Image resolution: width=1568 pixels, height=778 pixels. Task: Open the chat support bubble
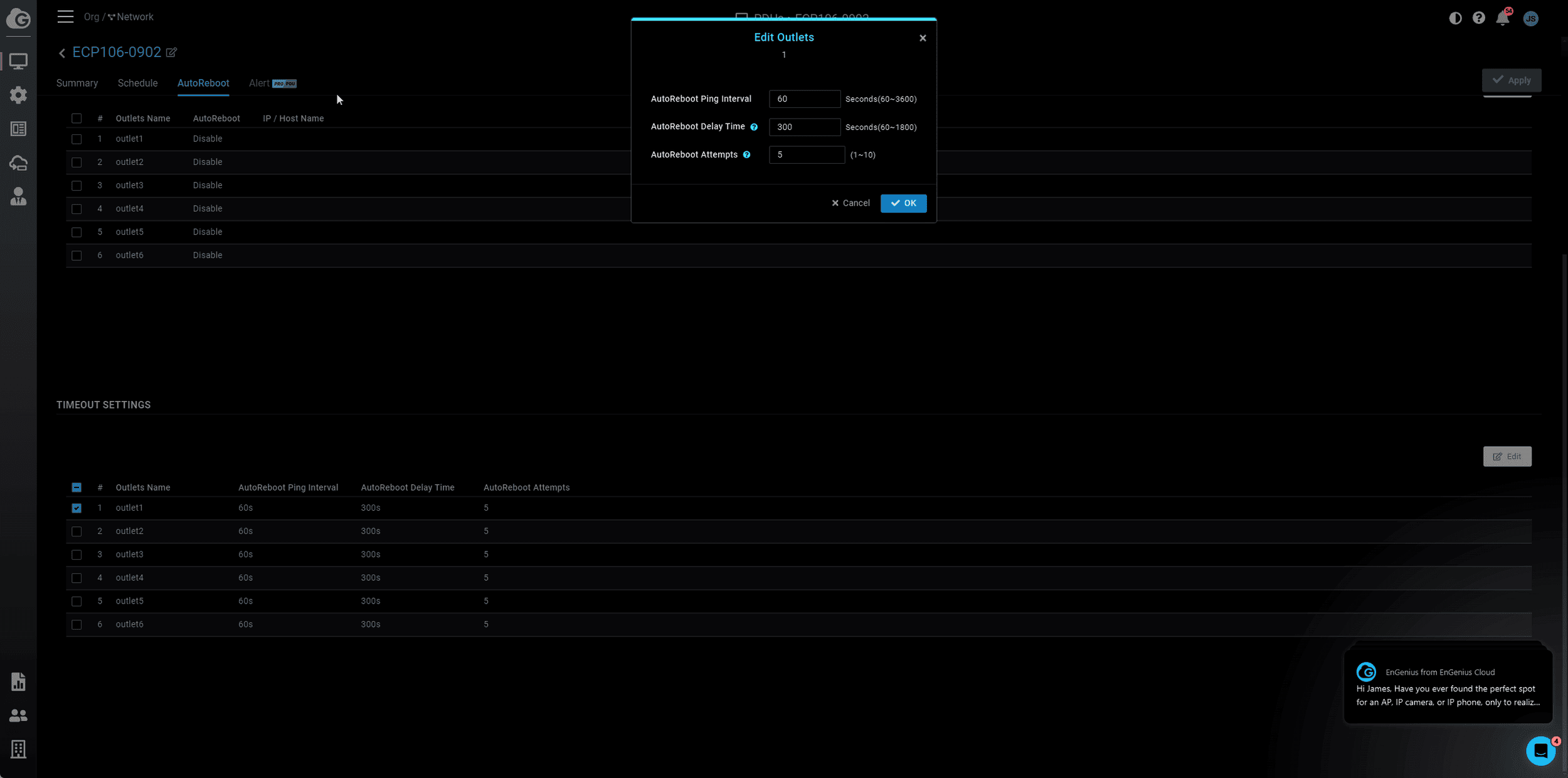[x=1540, y=750]
